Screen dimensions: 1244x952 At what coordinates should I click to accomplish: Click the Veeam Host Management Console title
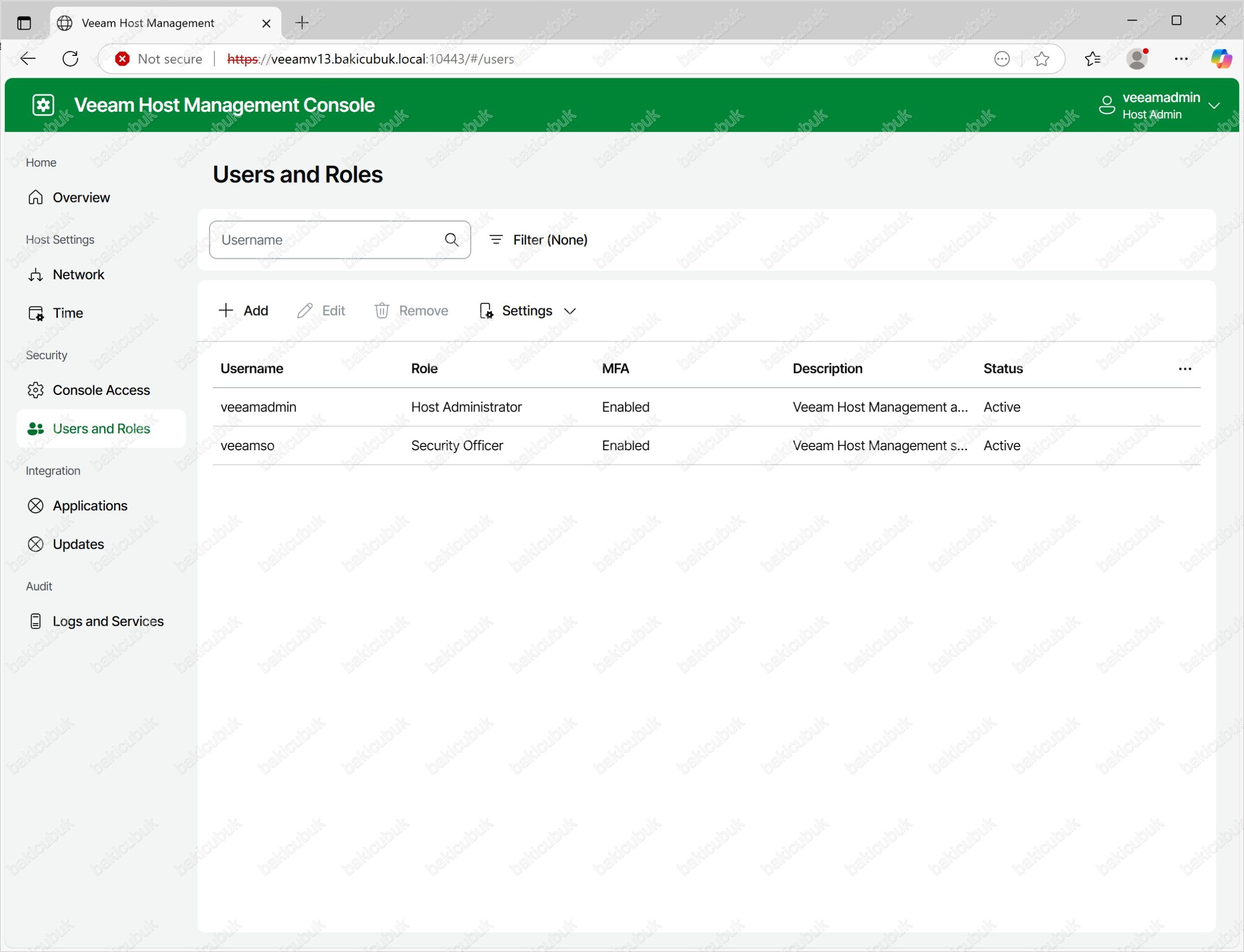pyautogui.click(x=224, y=105)
